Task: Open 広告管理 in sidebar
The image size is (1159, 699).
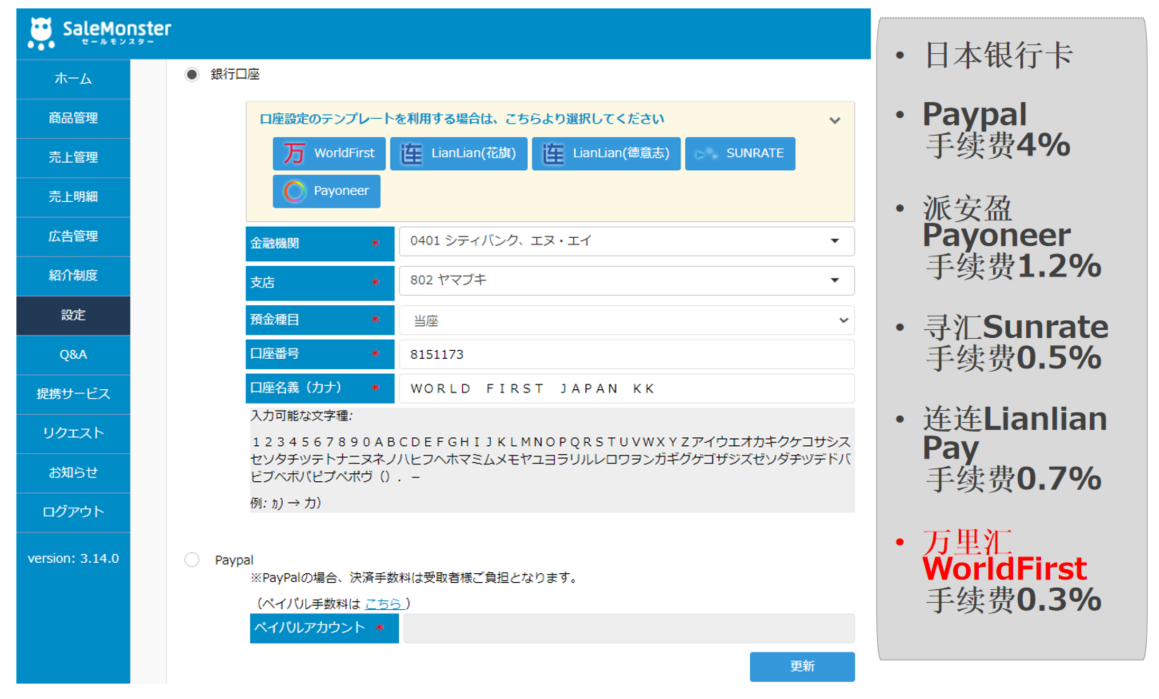Action: click(x=73, y=236)
